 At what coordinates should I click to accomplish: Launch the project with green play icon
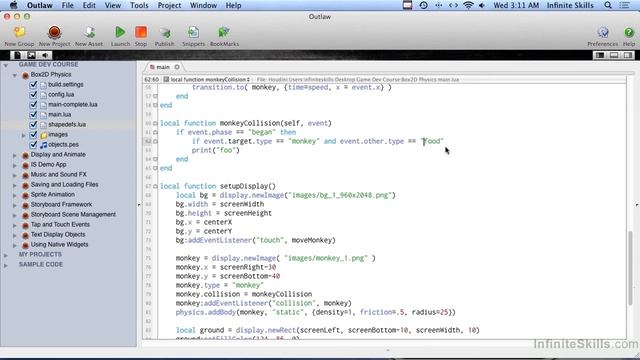pos(120,32)
